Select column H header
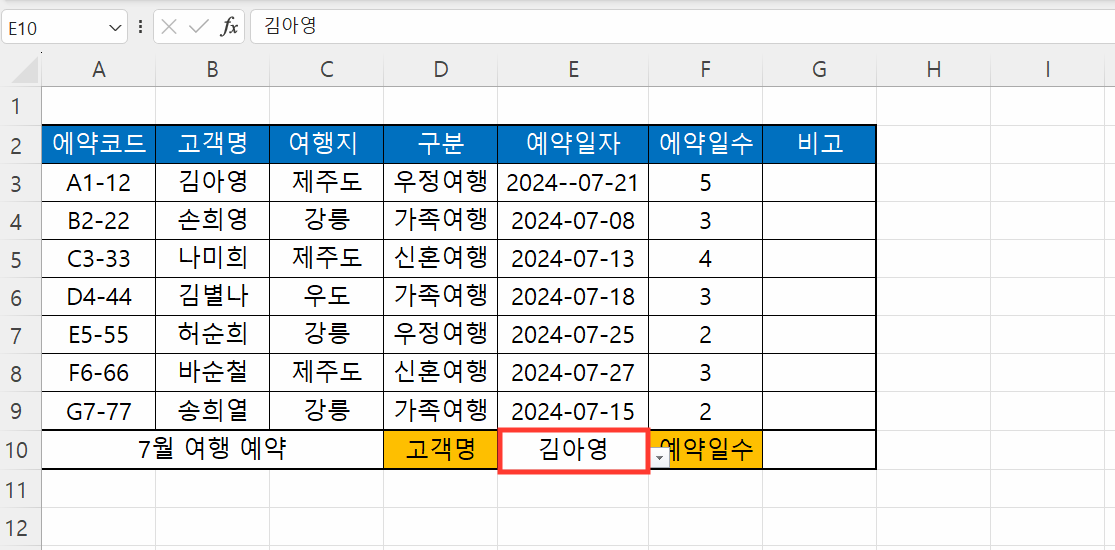This screenshot has width=1115, height=550. [934, 70]
